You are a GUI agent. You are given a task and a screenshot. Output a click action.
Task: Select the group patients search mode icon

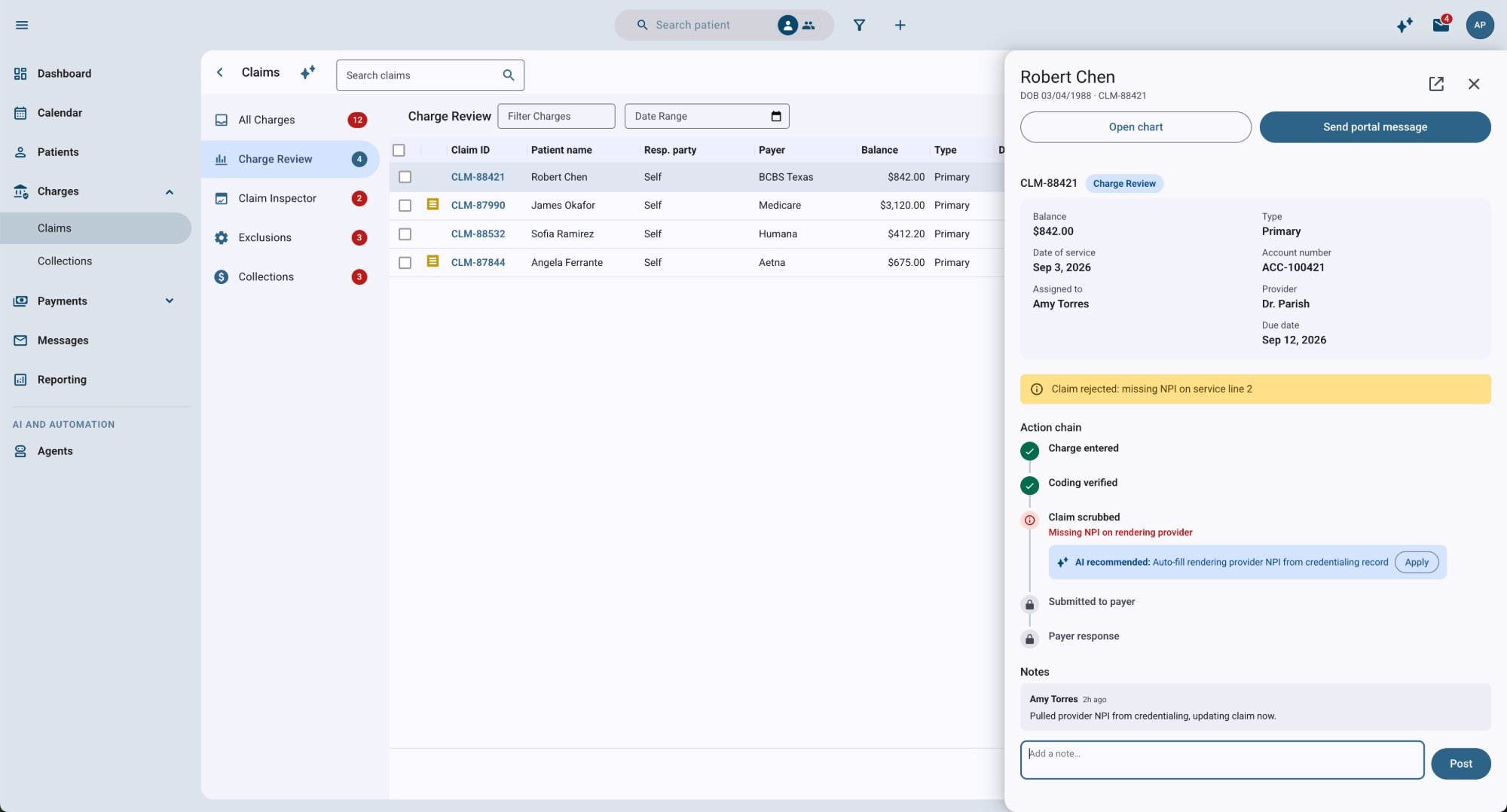coord(809,25)
